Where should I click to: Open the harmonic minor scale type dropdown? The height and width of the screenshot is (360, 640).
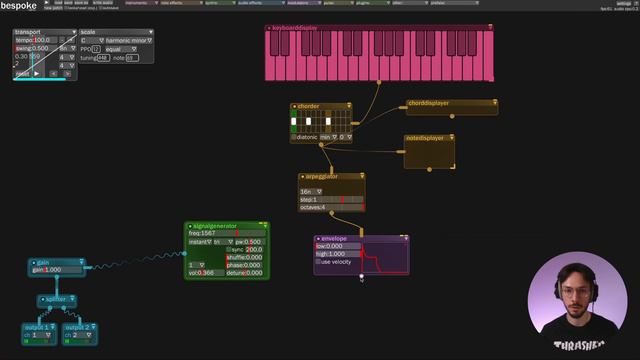pyautogui.click(x=129, y=40)
